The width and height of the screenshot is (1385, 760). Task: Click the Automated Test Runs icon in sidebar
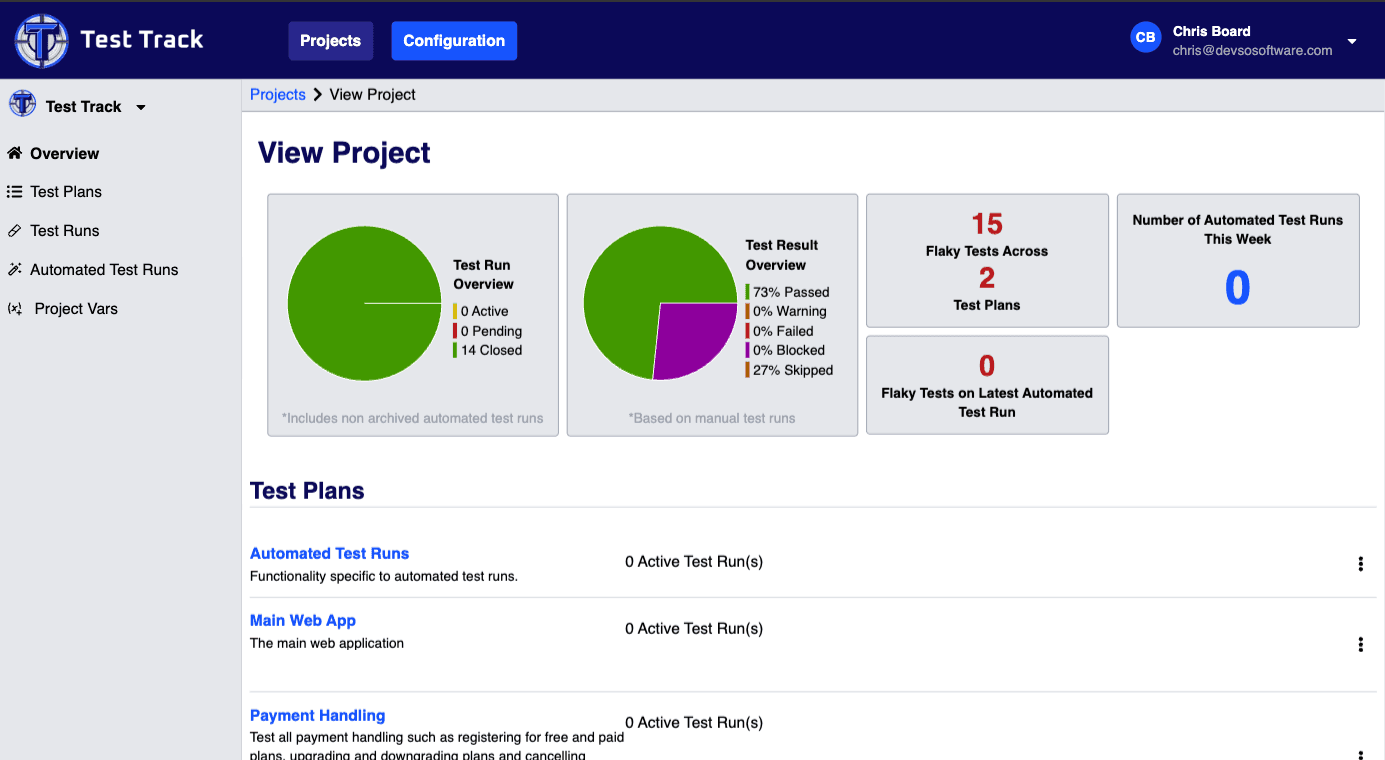click(15, 269)
